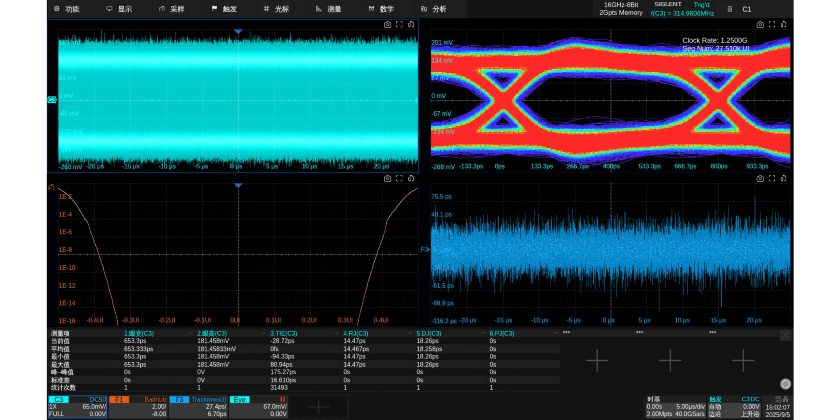Image resolution: width=840 pixels, height=420 pixels.
Task: Expand the eye diagram panel to fullscreen
Action: coord(772,24)
